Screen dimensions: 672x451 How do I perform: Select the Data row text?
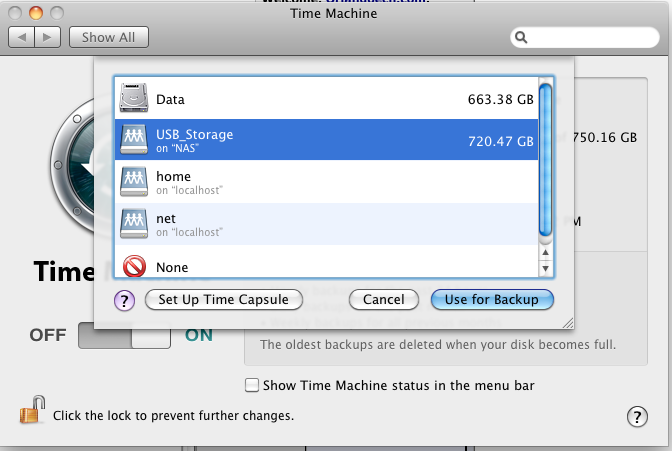(170, 99)
